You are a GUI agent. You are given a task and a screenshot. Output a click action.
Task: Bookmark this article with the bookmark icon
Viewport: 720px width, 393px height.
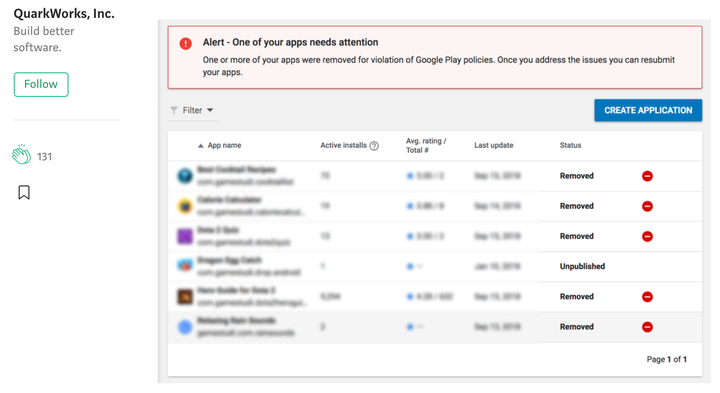coord(24,192)
